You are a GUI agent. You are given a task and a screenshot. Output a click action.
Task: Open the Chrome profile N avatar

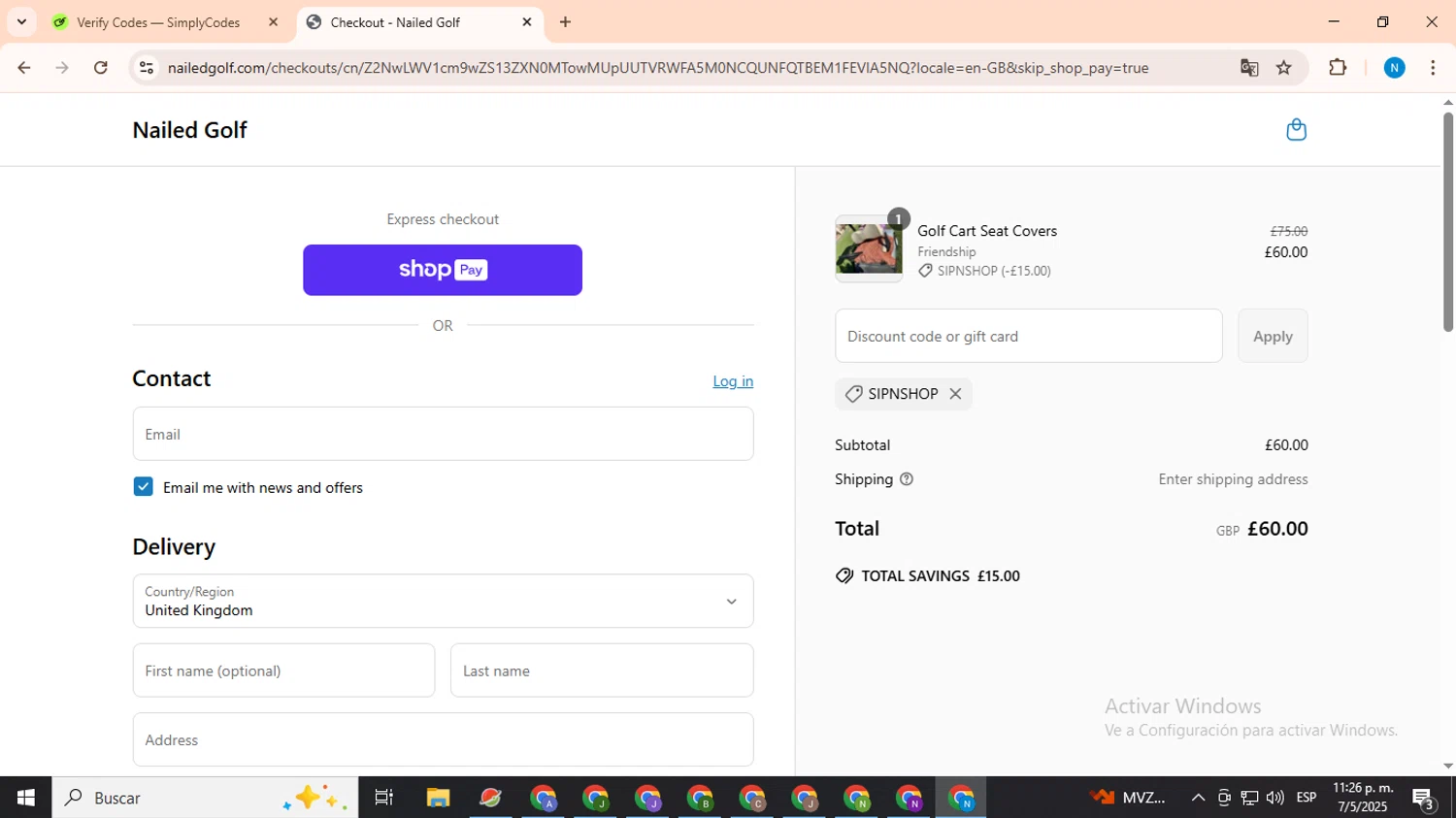tap(1394, 68)
